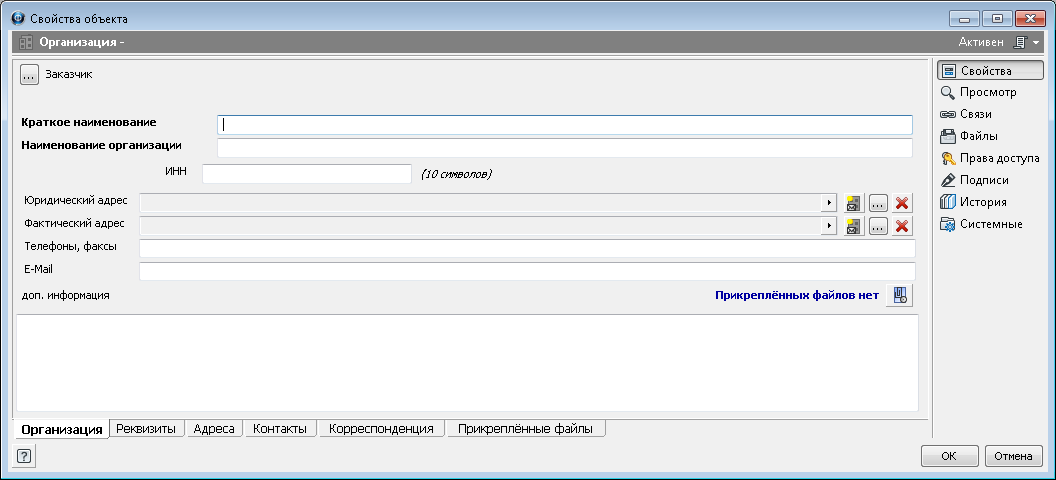Click the attach file paperclip icon
The height and width of the screenshot is (480, 1056).
900,295
